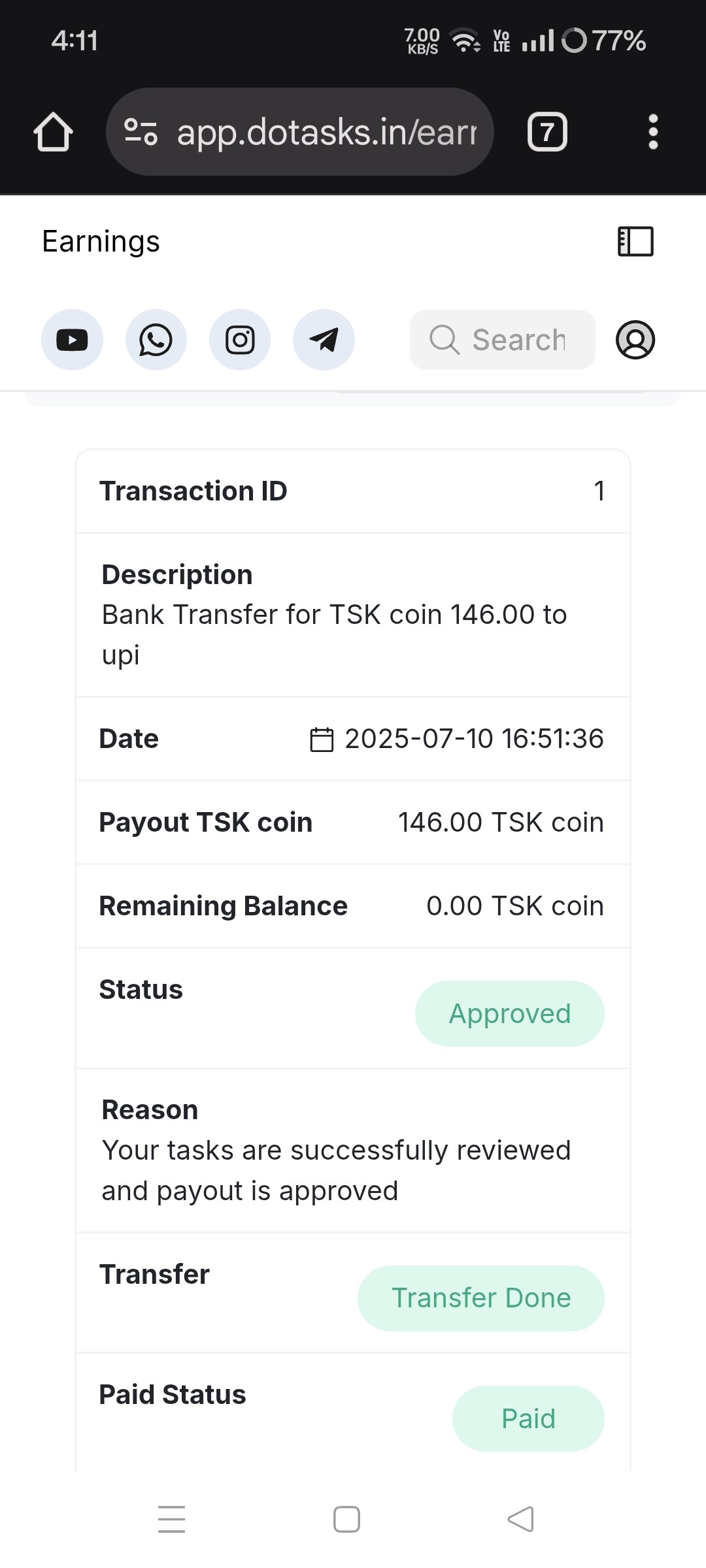The width and height of the screenshot is (706, 1568).
Task: Tap the app.dotasks.in URL bar
Action: pyautogui.click(x=327, y=132)
